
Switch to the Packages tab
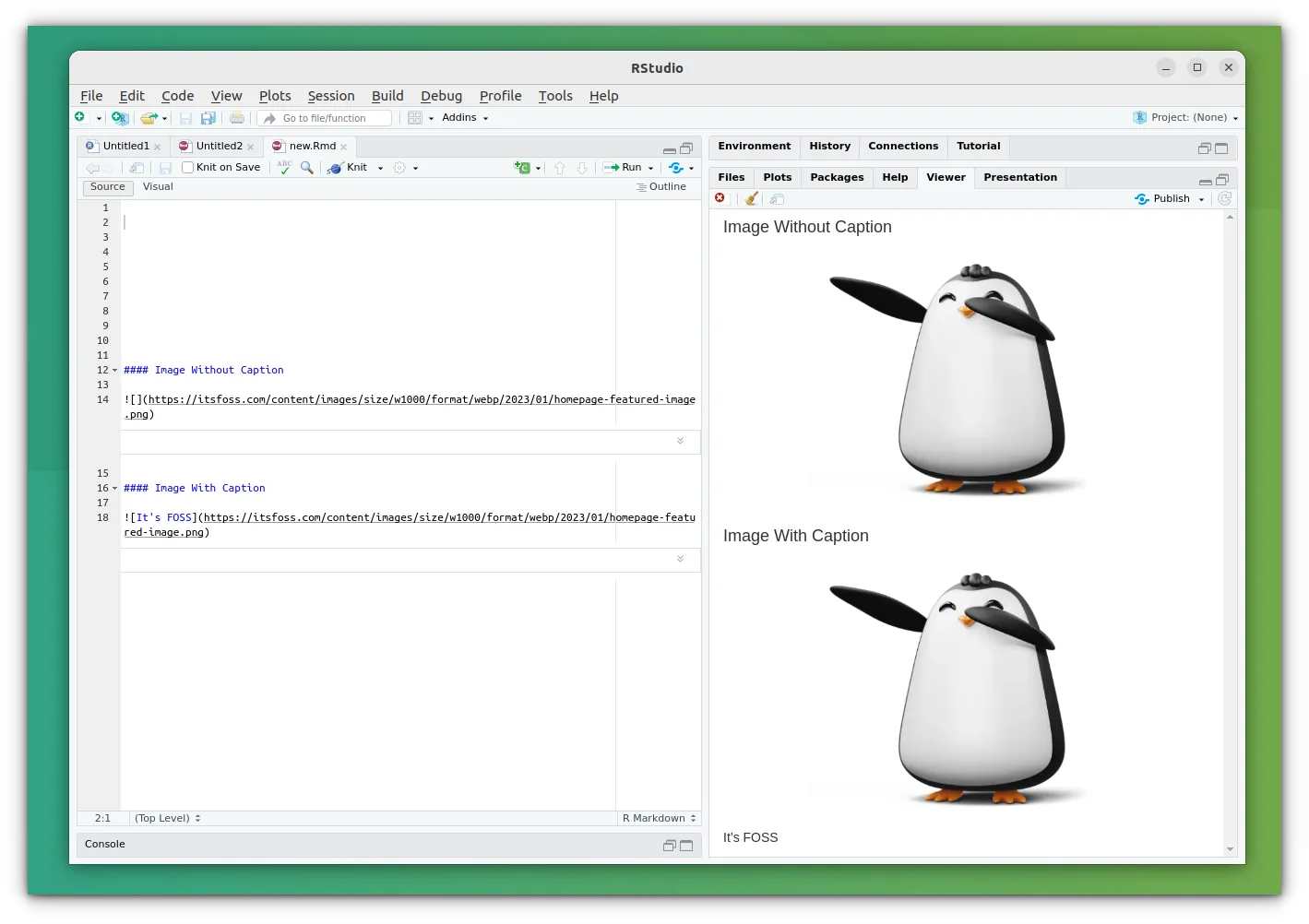click(837, 178)
